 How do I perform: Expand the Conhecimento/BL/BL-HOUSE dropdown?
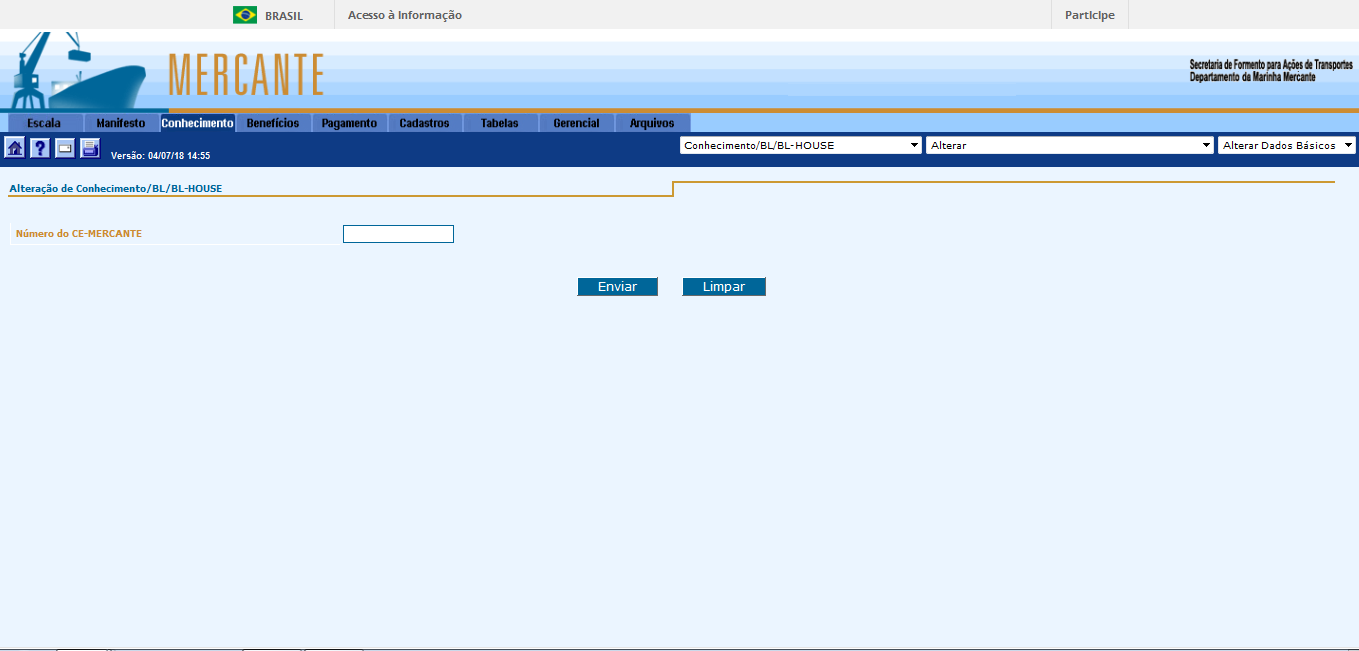click(x=800, y=145)
